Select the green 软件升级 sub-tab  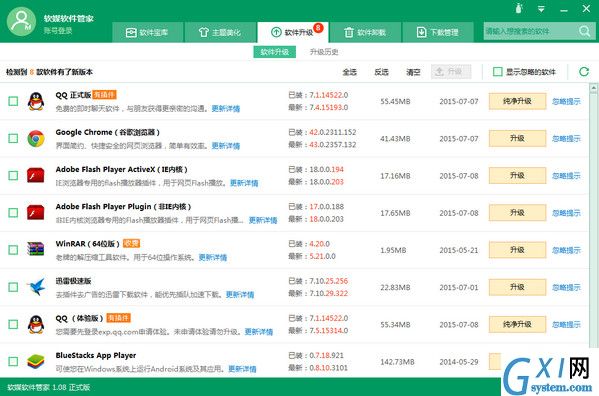[275, 52]
